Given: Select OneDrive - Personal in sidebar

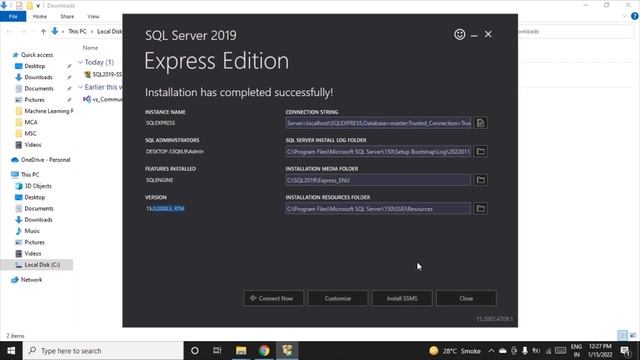Looking at the screenshot, I should (45, 160).
